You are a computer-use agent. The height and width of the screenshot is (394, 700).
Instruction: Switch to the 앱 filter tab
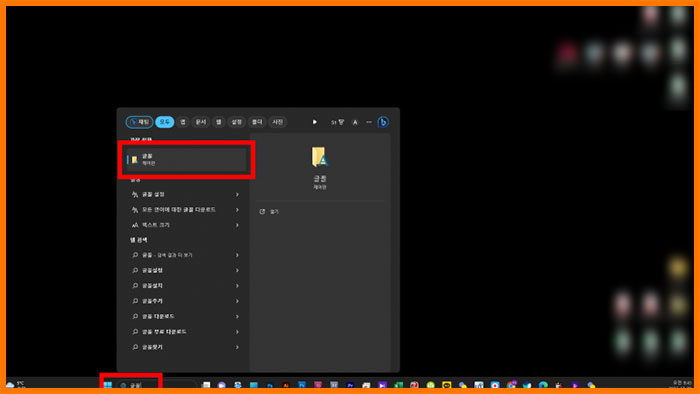pyautogui.click(x=183, y=122)
